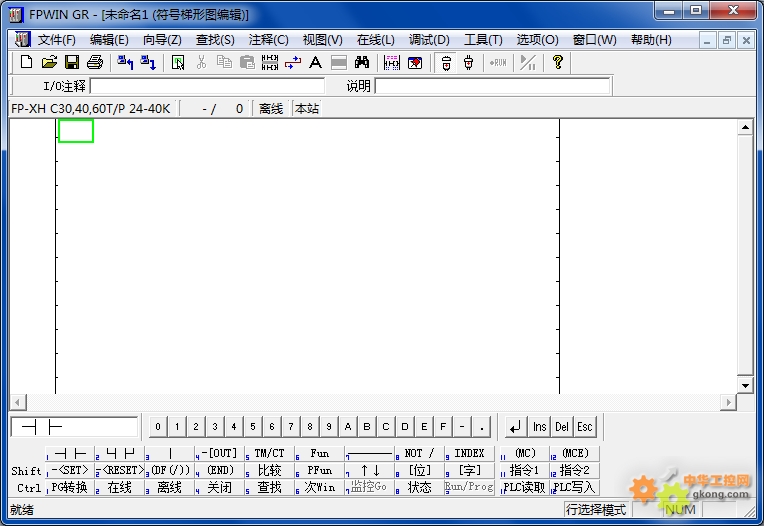The height and width of the screenshot is (526, 764).
Task: Open a file with the folder icon
Action: 49,62
